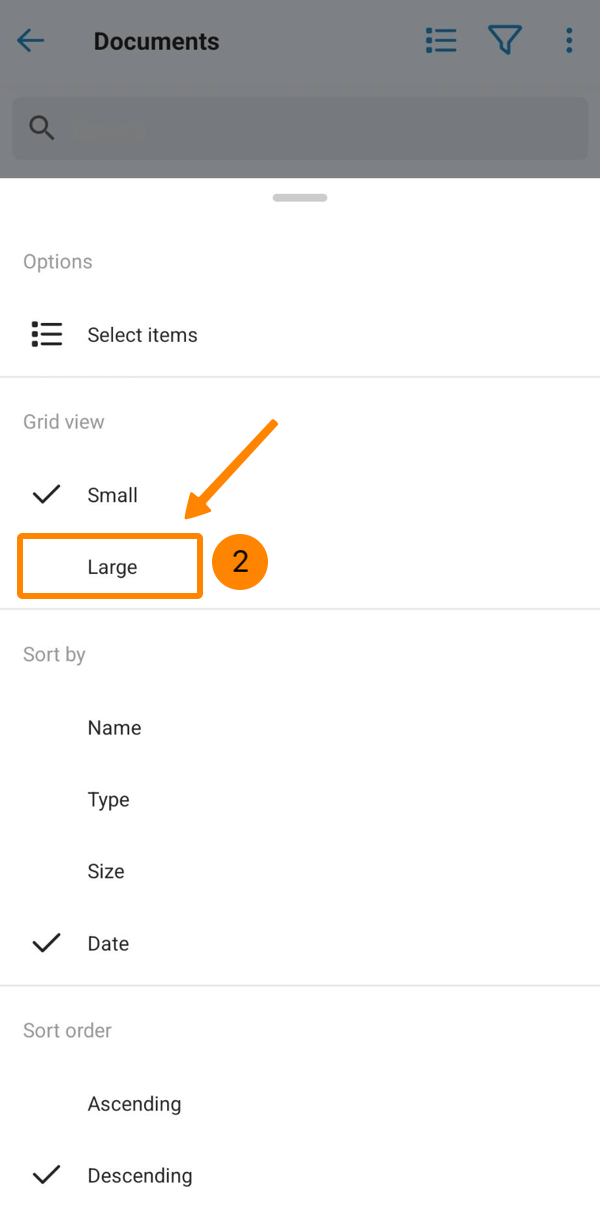Set sort order to Descending
The height and width of the screenshot is (1217, 600).
click(140, 1176)
